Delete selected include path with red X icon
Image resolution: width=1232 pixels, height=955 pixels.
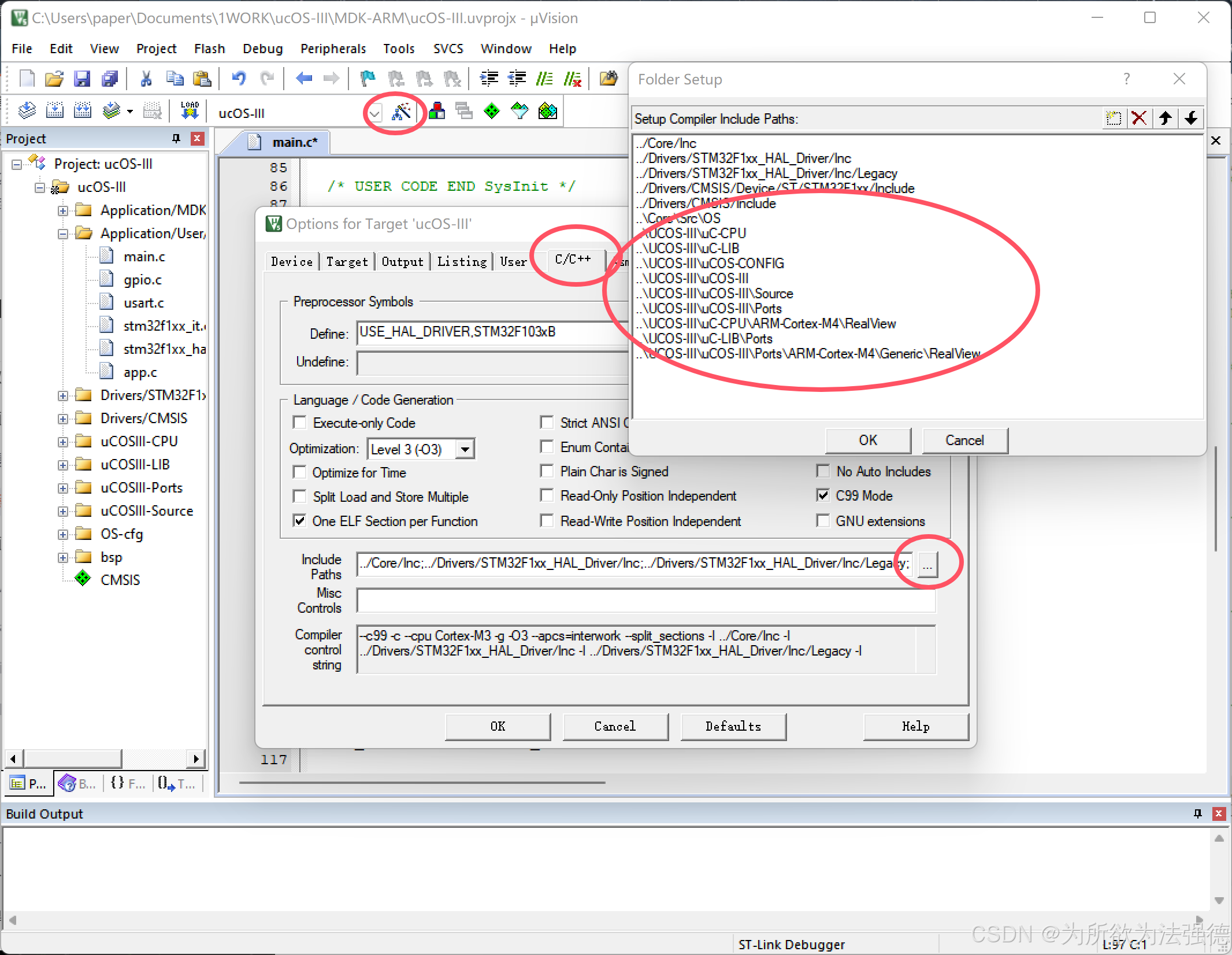[1140, 118]
